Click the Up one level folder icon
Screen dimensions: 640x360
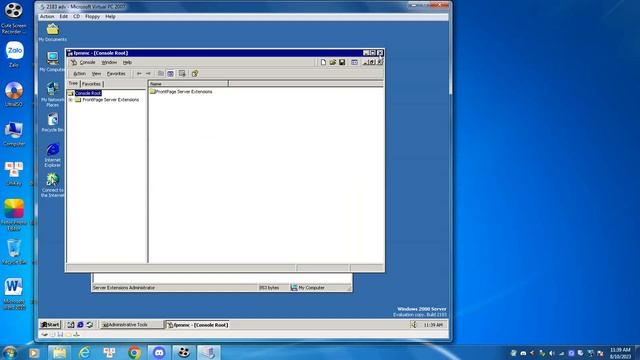[161, 73]
